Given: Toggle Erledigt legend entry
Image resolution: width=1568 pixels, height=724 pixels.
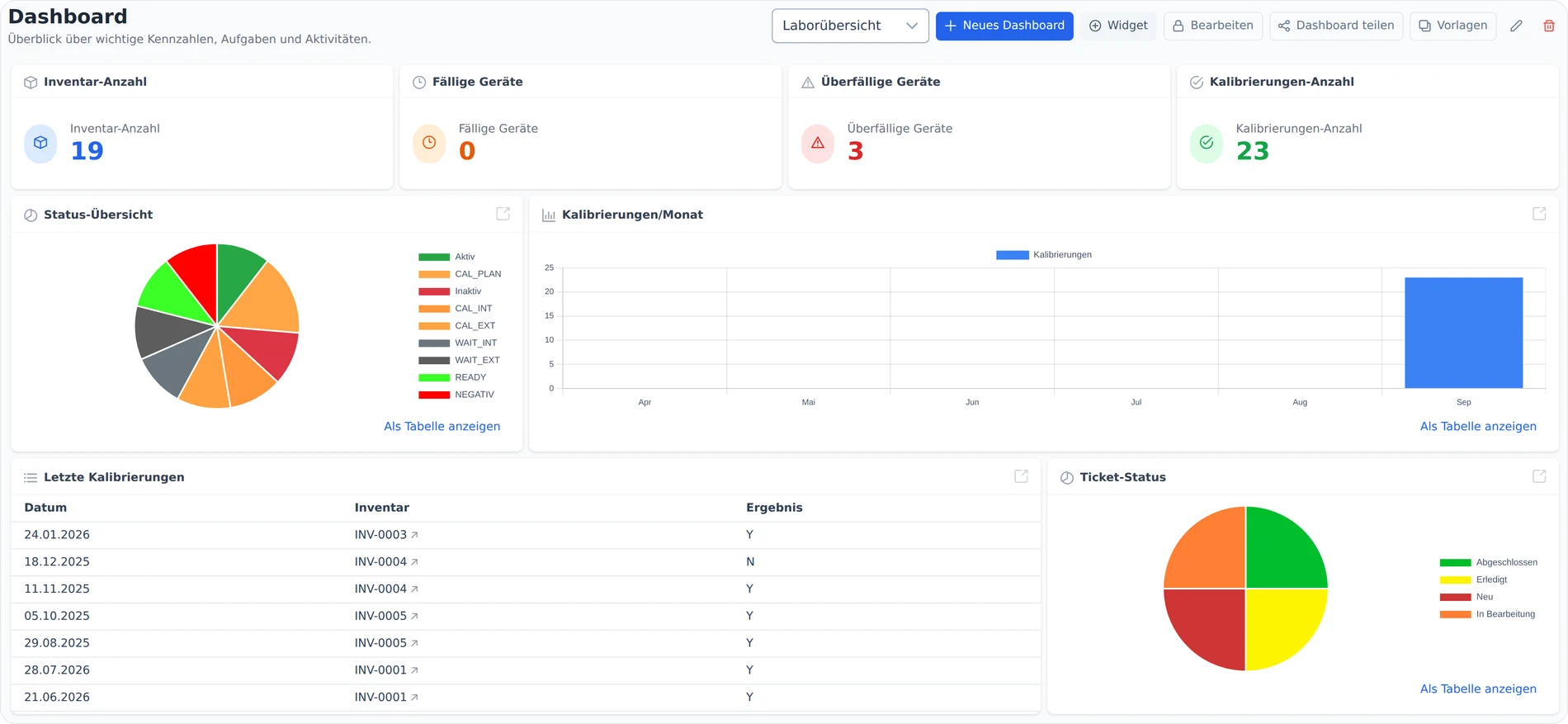Looking at the screenshot, I should pos(1473,580).
